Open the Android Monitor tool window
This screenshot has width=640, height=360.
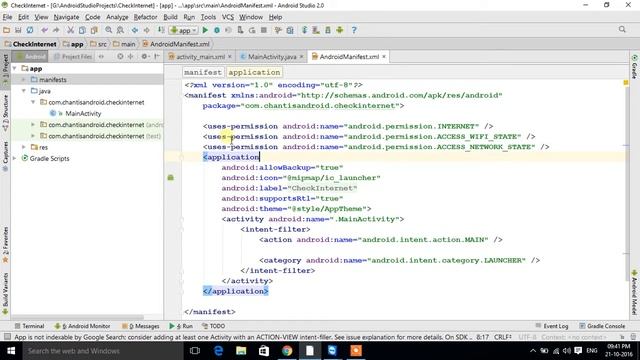tap(82, 326)
